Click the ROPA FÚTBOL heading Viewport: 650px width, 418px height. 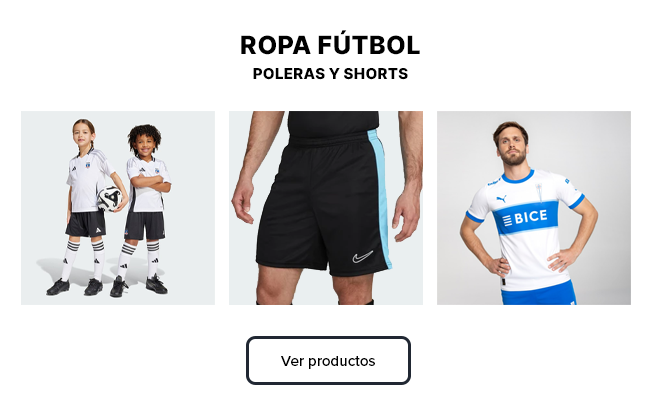(x=330, y=45)
